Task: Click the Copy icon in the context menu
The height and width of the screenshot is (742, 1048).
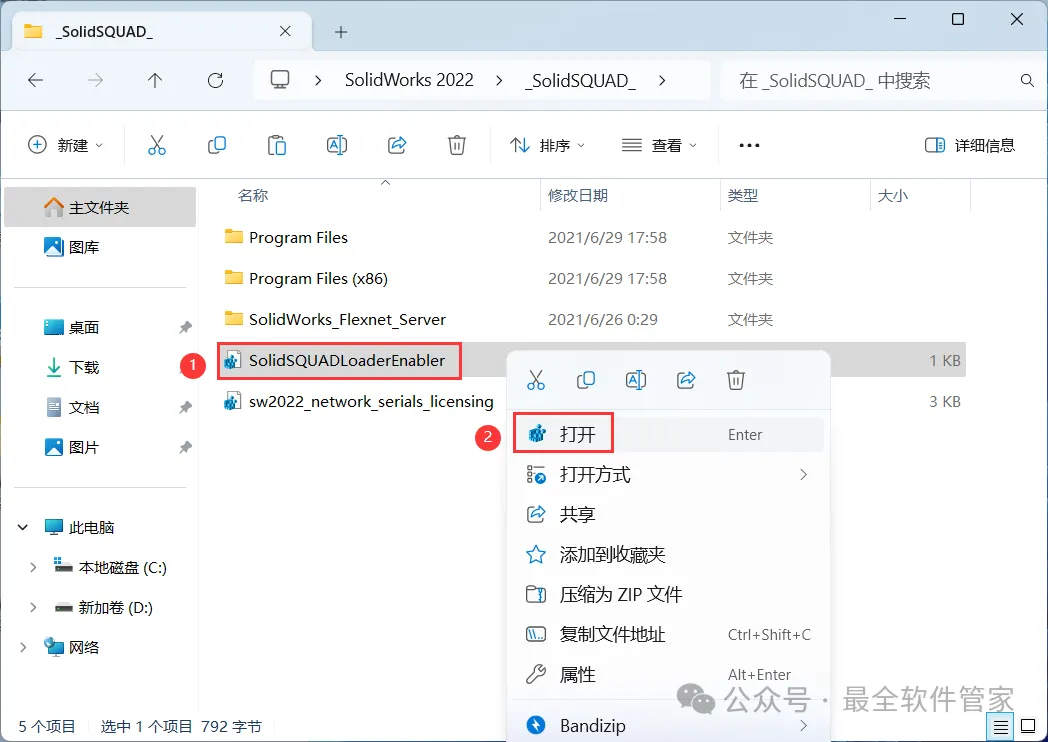Action: (x=585, y=380)
